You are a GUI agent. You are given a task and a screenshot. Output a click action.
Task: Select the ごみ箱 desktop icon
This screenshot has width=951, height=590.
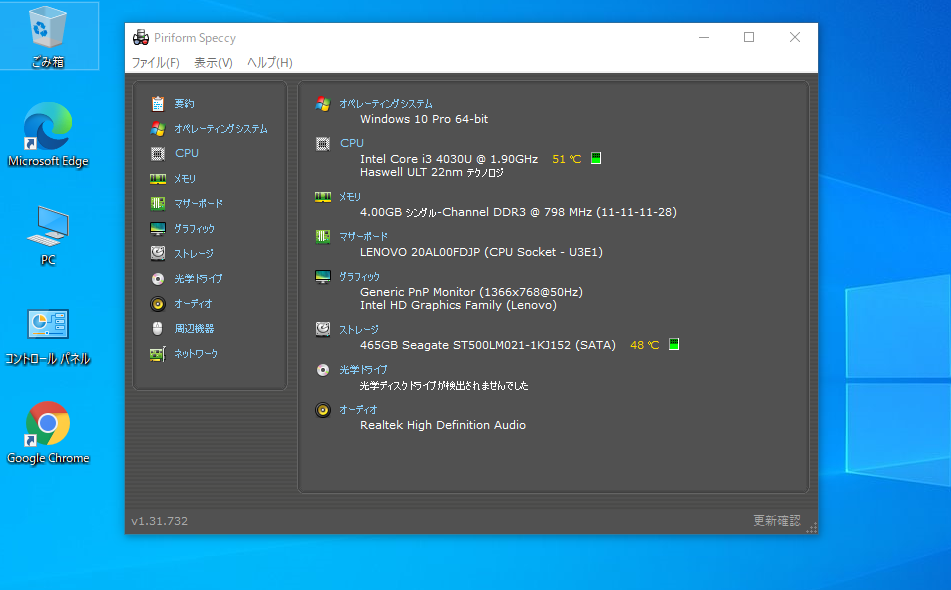point(48,36)
